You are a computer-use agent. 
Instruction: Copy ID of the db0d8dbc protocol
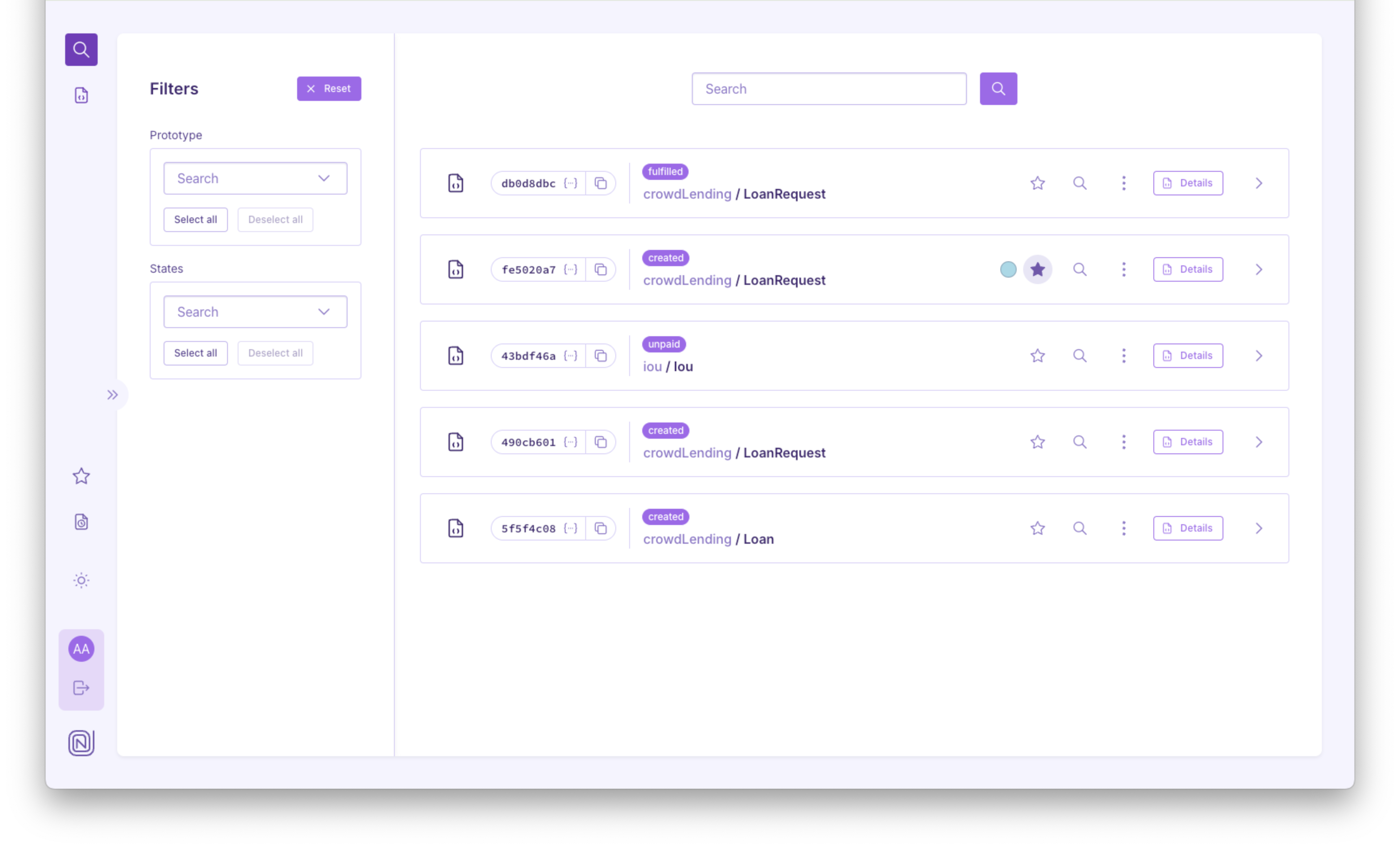point(601,183)
